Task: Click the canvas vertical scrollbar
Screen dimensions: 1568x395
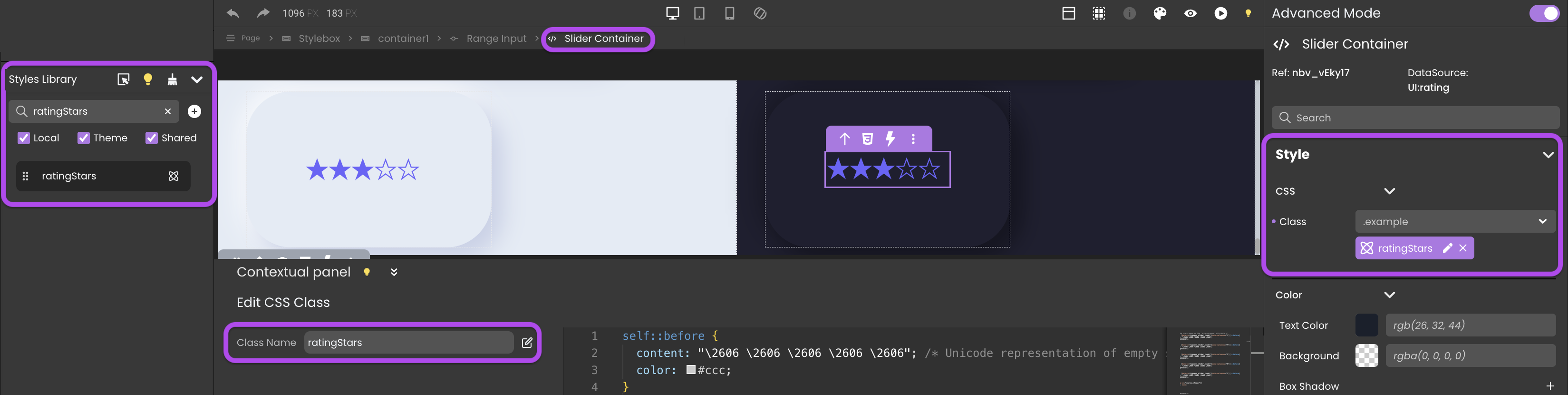Action: point(1257,168)
